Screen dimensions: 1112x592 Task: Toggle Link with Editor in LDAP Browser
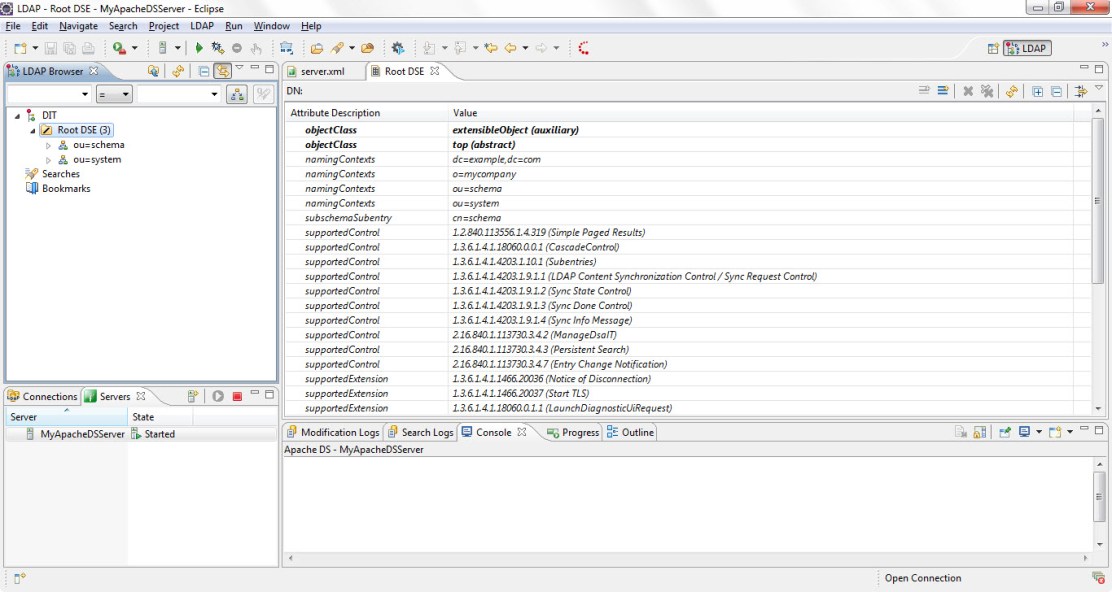tap(222, 71)
